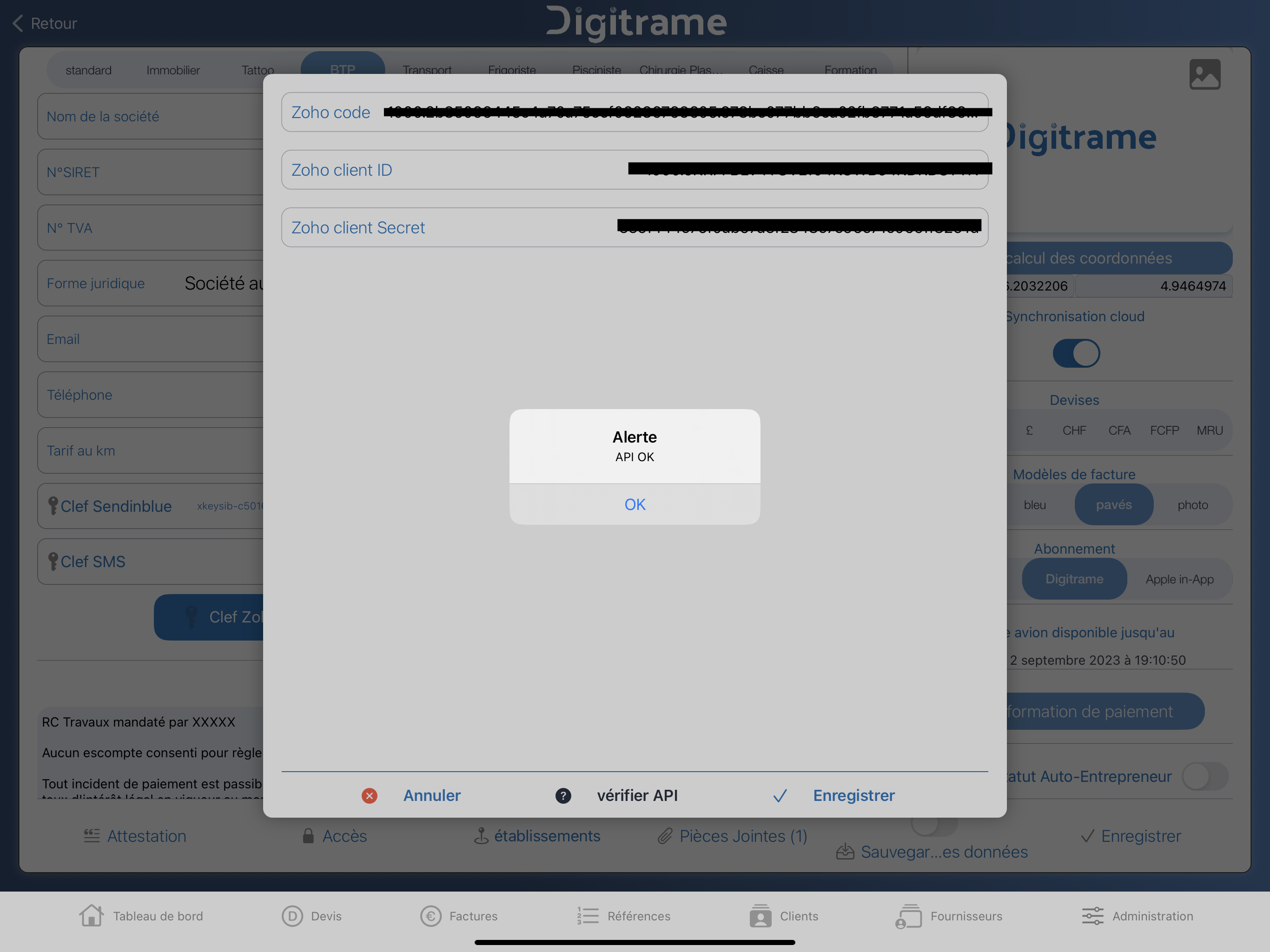Click the checkmark icon beside dialog Enregistrer

coord(780,795)
